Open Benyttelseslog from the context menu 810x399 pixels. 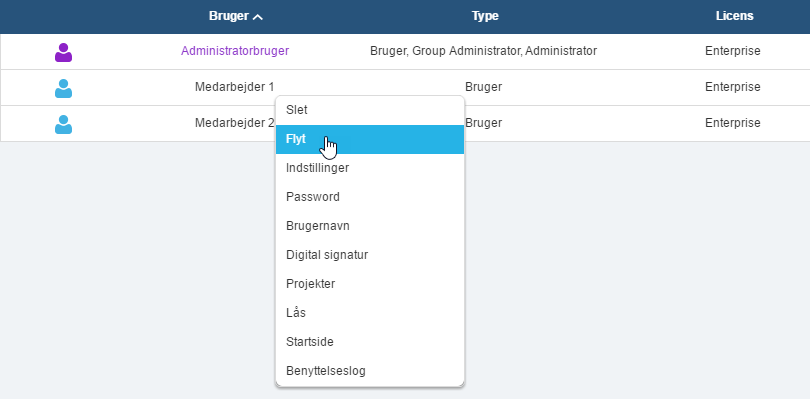coord(370,371)
